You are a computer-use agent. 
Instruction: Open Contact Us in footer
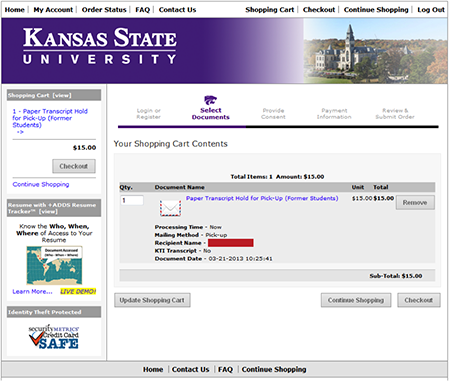tap(191, 369)
